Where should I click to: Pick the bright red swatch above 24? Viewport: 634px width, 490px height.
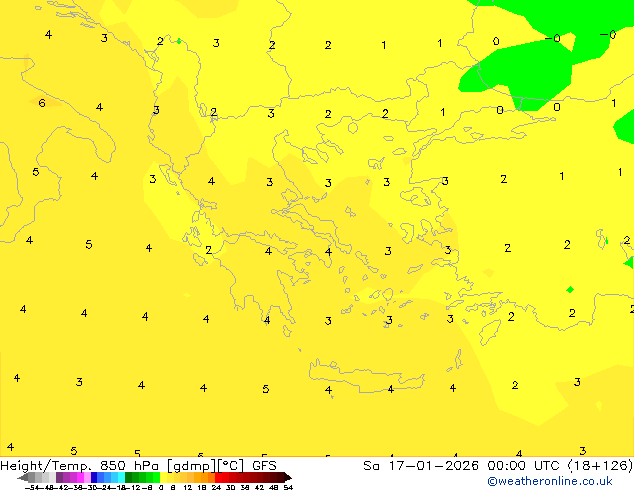(x=218, y=477)
